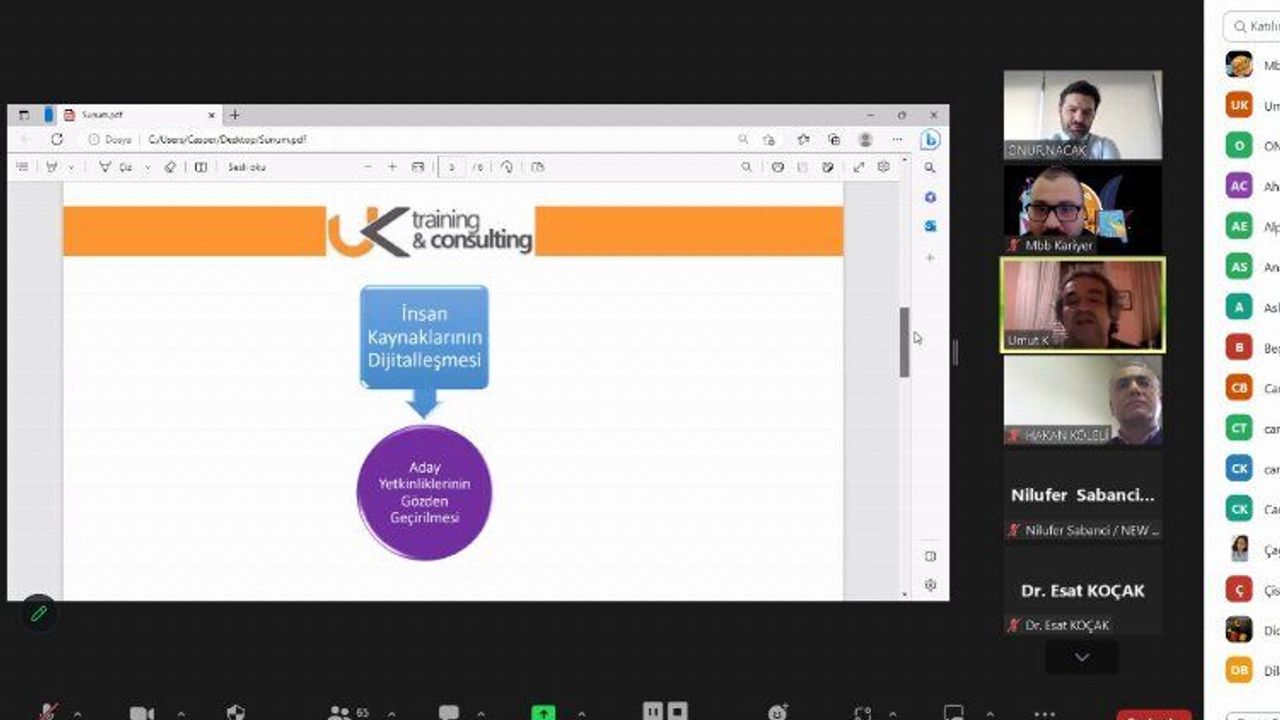Open the participants panel icon

[x=341, y=712]
